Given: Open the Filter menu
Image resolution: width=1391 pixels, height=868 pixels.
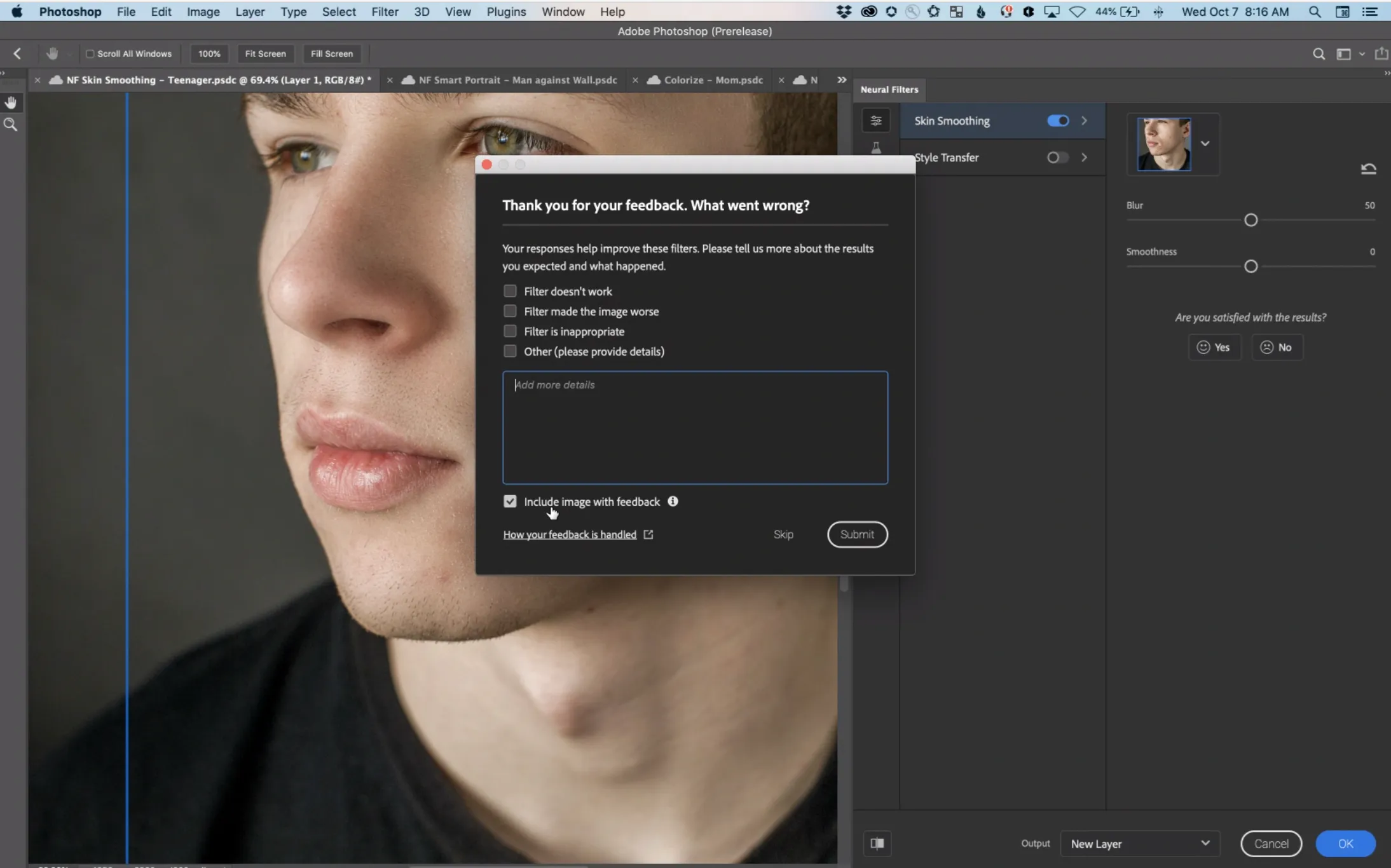Looking at the screenshot, I should [384, 11].
